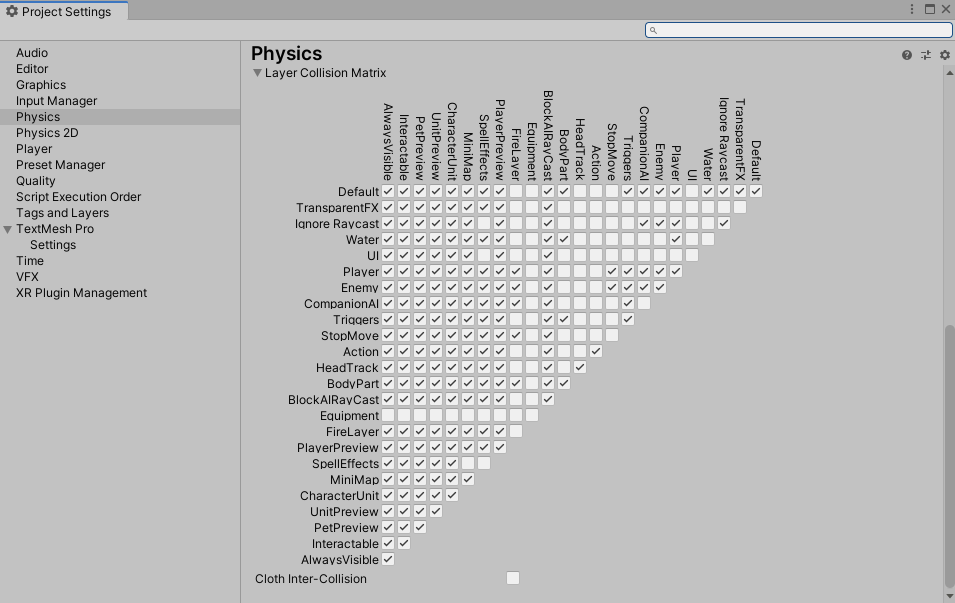This screenshot has width=955, height=603.
Task: Click scrollbar down arrow in Physics panel
Action: coord(950,597)
